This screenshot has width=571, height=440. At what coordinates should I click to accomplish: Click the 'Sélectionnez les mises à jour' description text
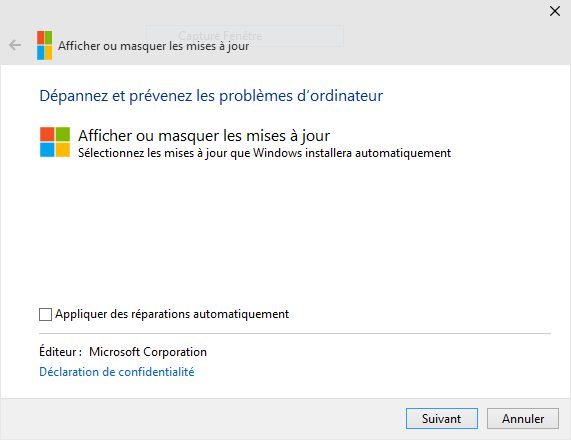click(x=264, y=153)
